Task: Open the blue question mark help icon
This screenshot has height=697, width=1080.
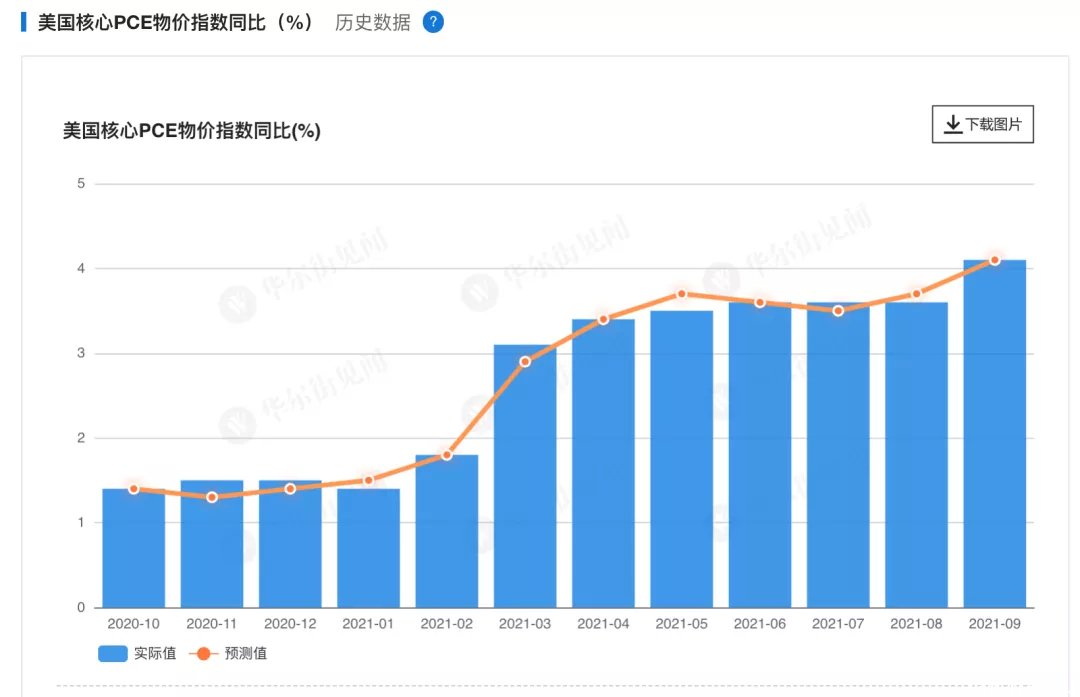Action: (x=433, y=23)
